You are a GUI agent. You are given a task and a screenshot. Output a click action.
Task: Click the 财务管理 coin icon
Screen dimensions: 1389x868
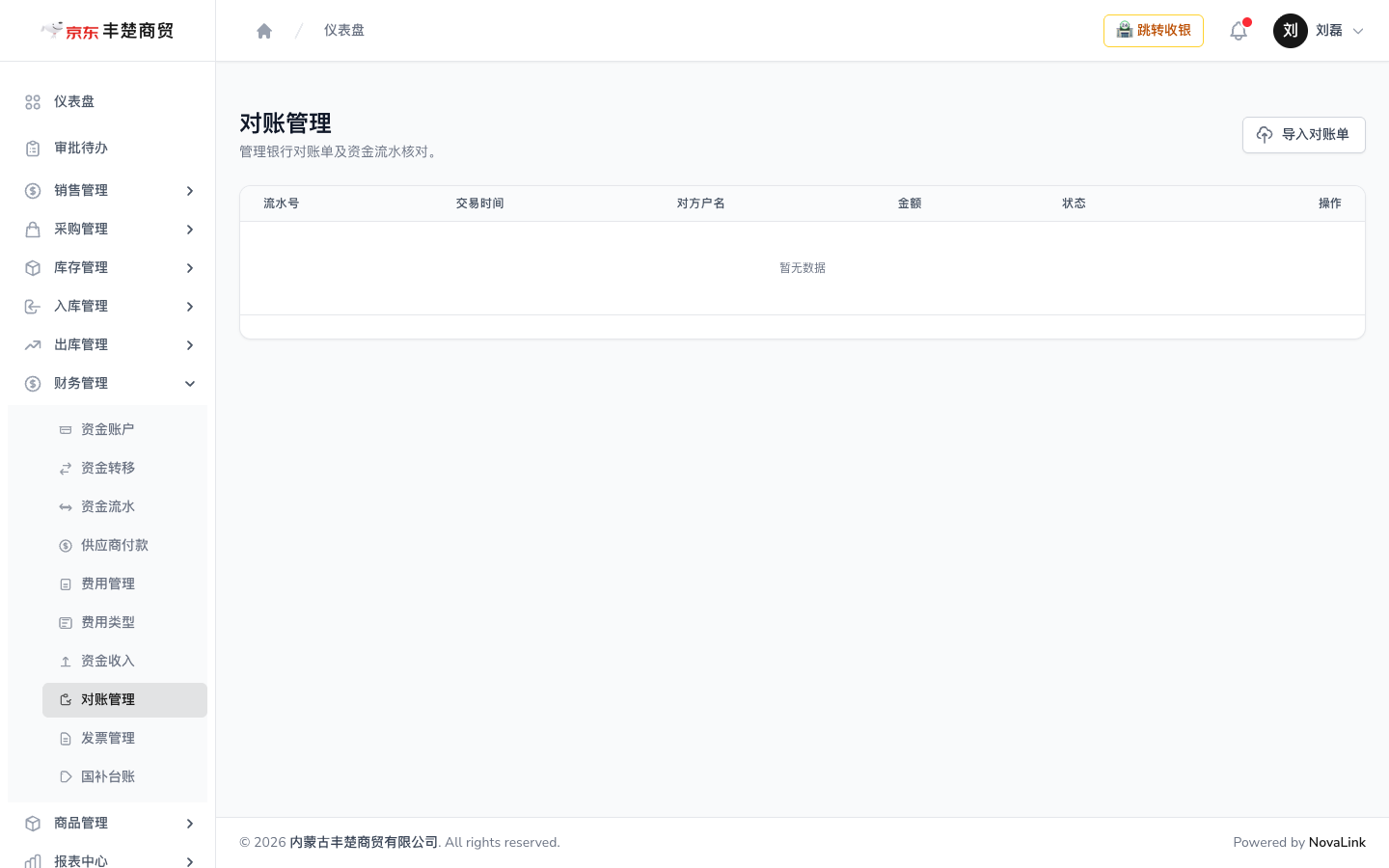click(x=33, y=384)
